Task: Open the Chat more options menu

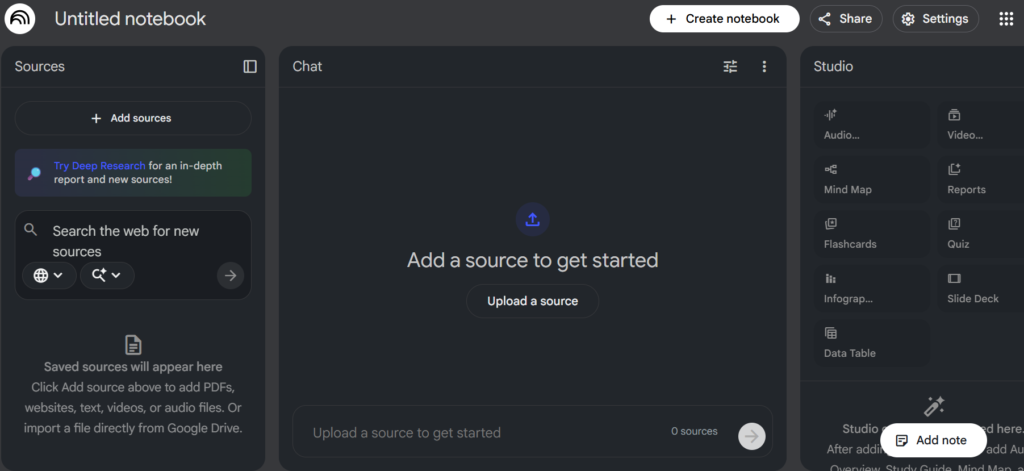Action: click(764, 66)
